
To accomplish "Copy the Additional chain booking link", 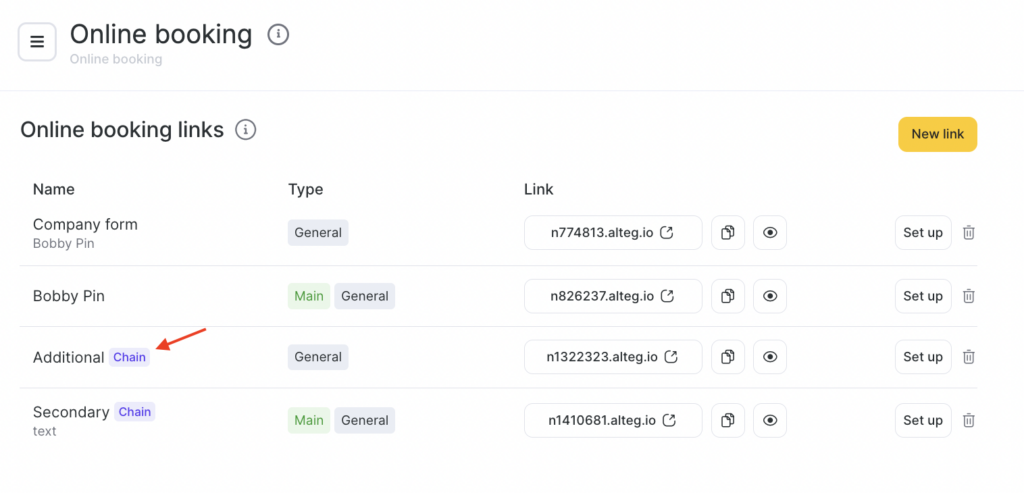I will tap(728, 357).
